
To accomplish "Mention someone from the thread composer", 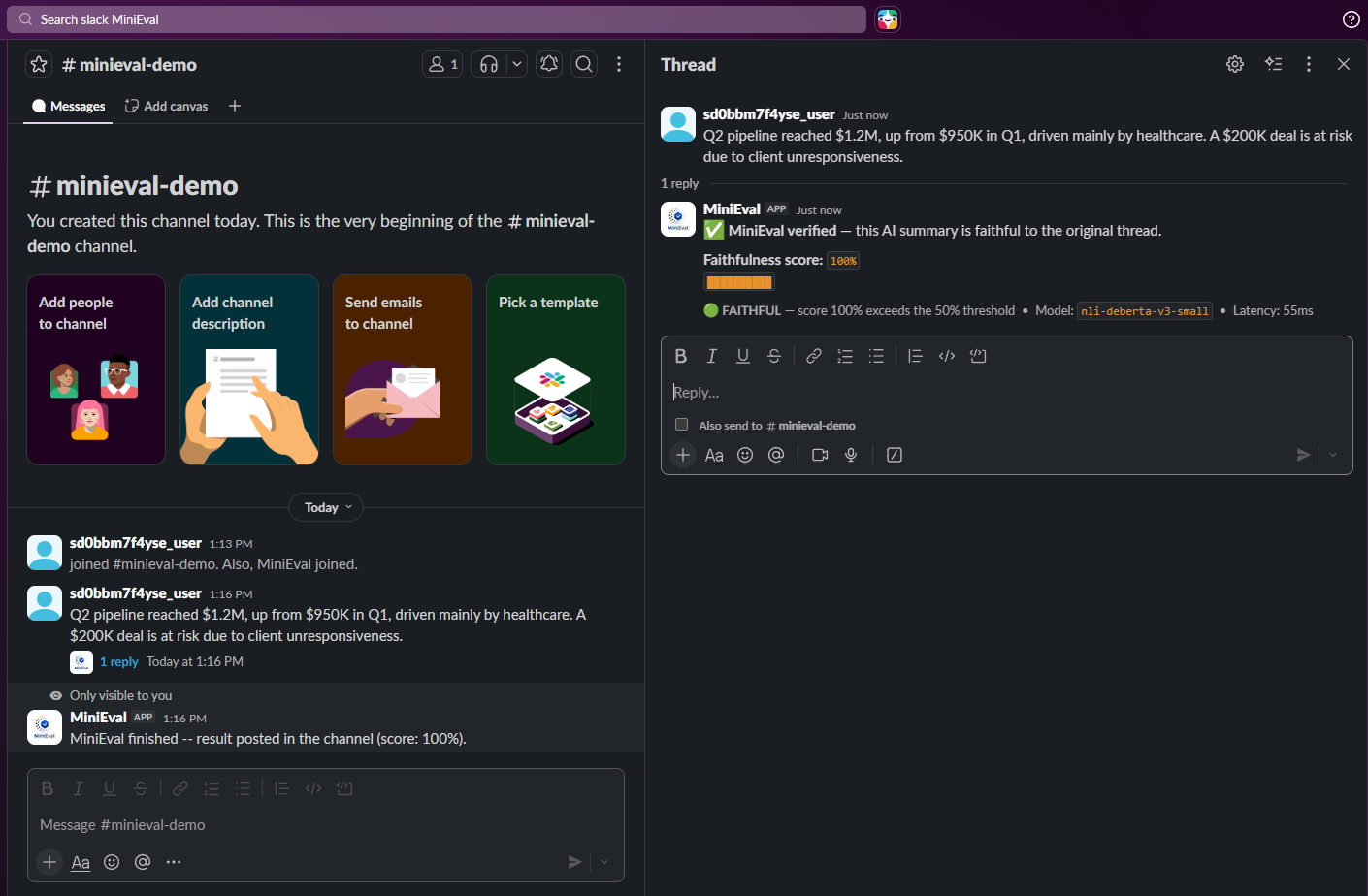I will 776,455.
